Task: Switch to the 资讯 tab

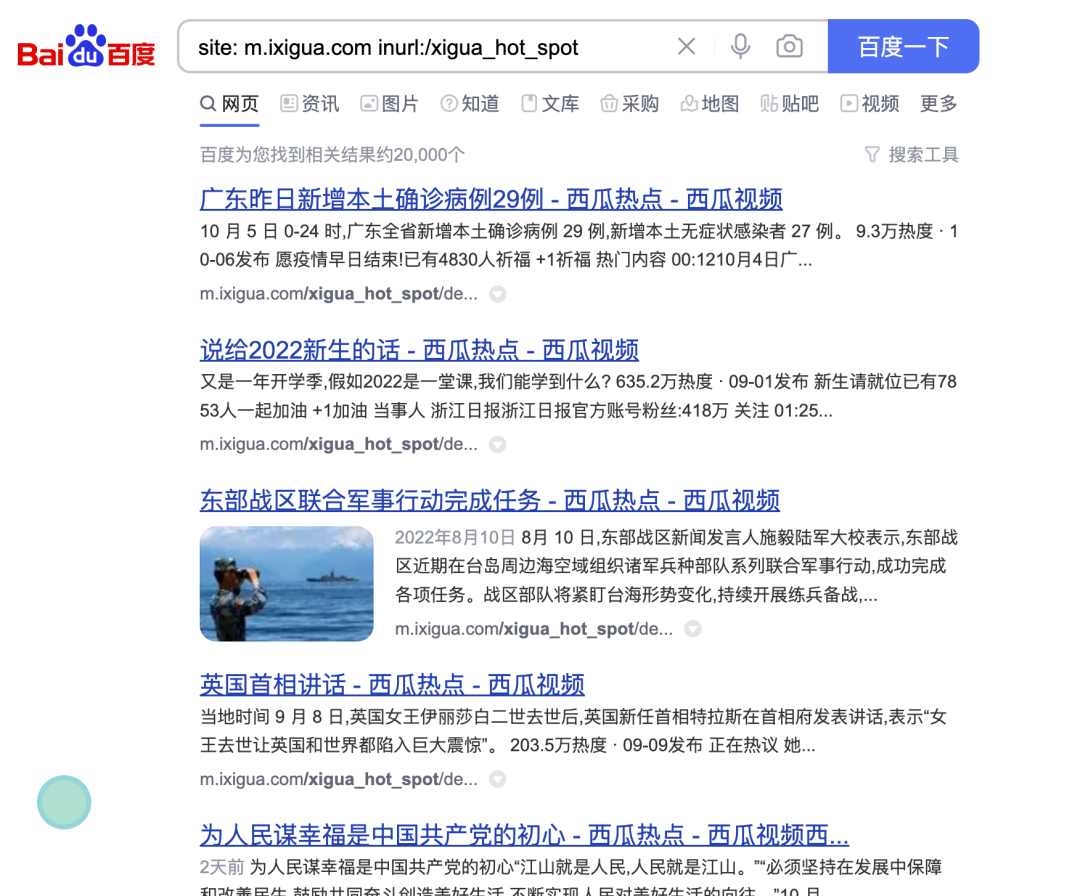Action: (x=310, y=104)
